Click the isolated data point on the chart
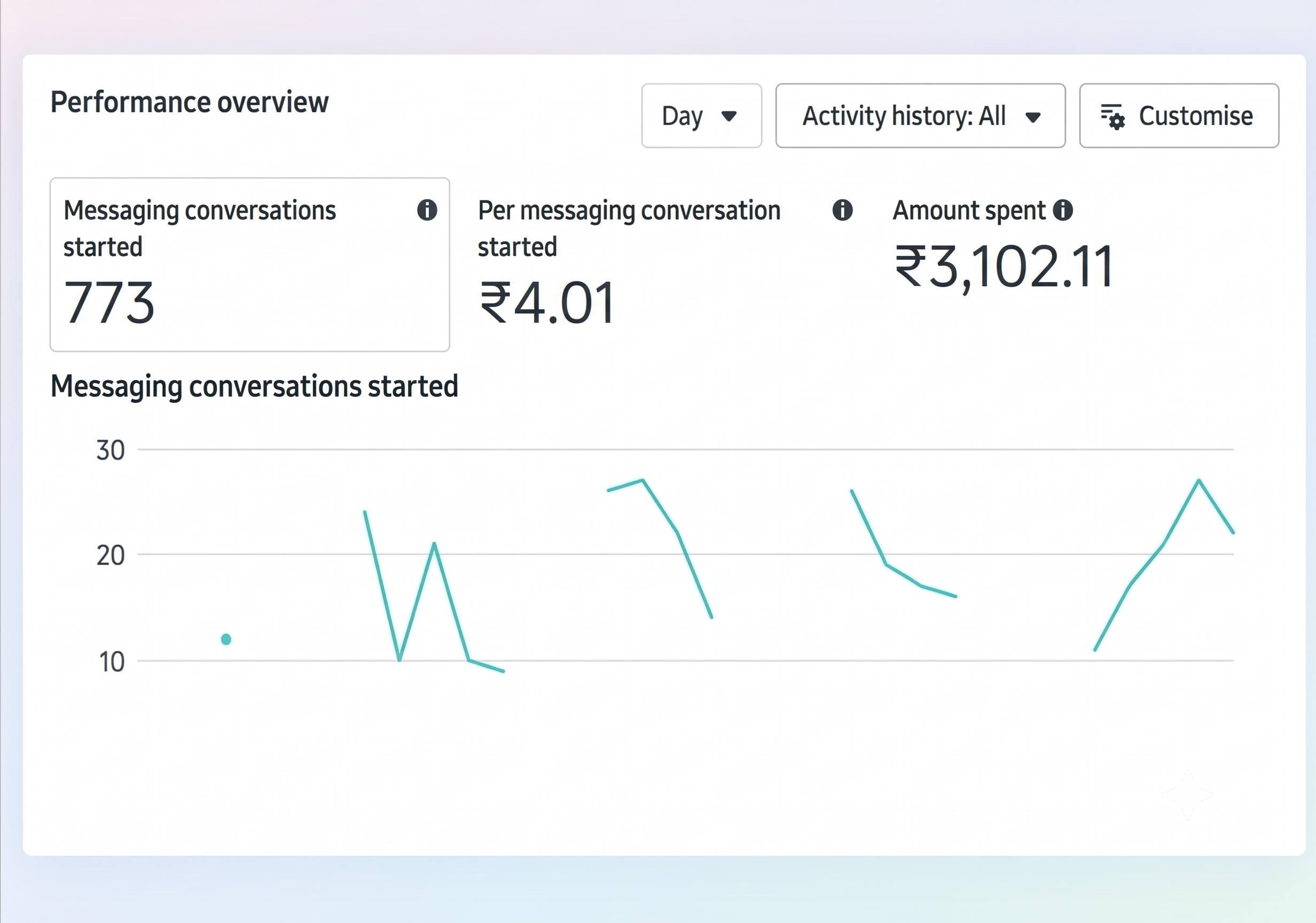1316x923 pixels. [x=226, y=639]
